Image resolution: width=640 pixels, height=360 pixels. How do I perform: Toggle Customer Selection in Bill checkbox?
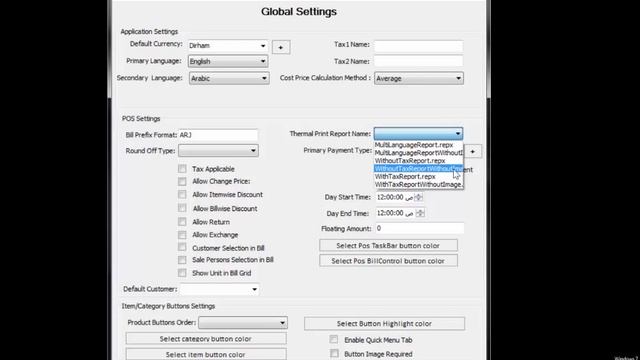[x=182, y=247]
